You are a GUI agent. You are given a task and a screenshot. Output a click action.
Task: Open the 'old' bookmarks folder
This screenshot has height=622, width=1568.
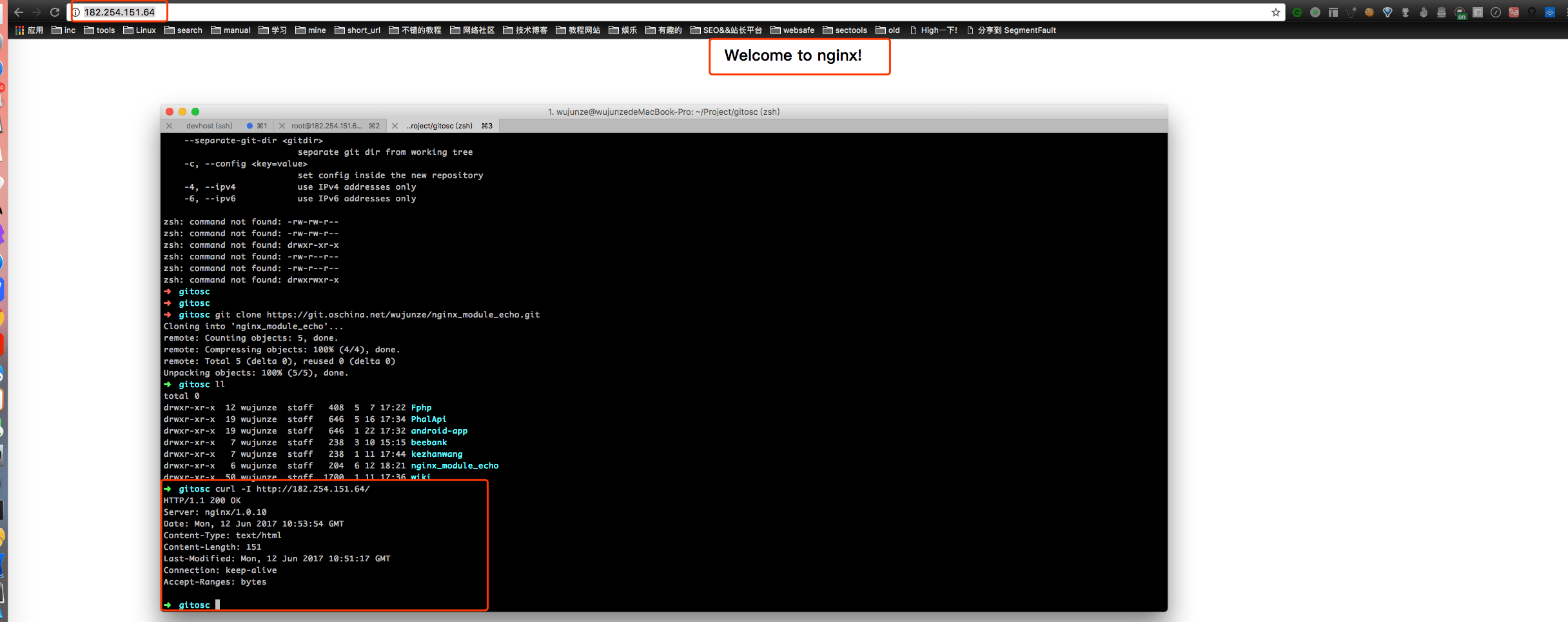pos(888,30)
